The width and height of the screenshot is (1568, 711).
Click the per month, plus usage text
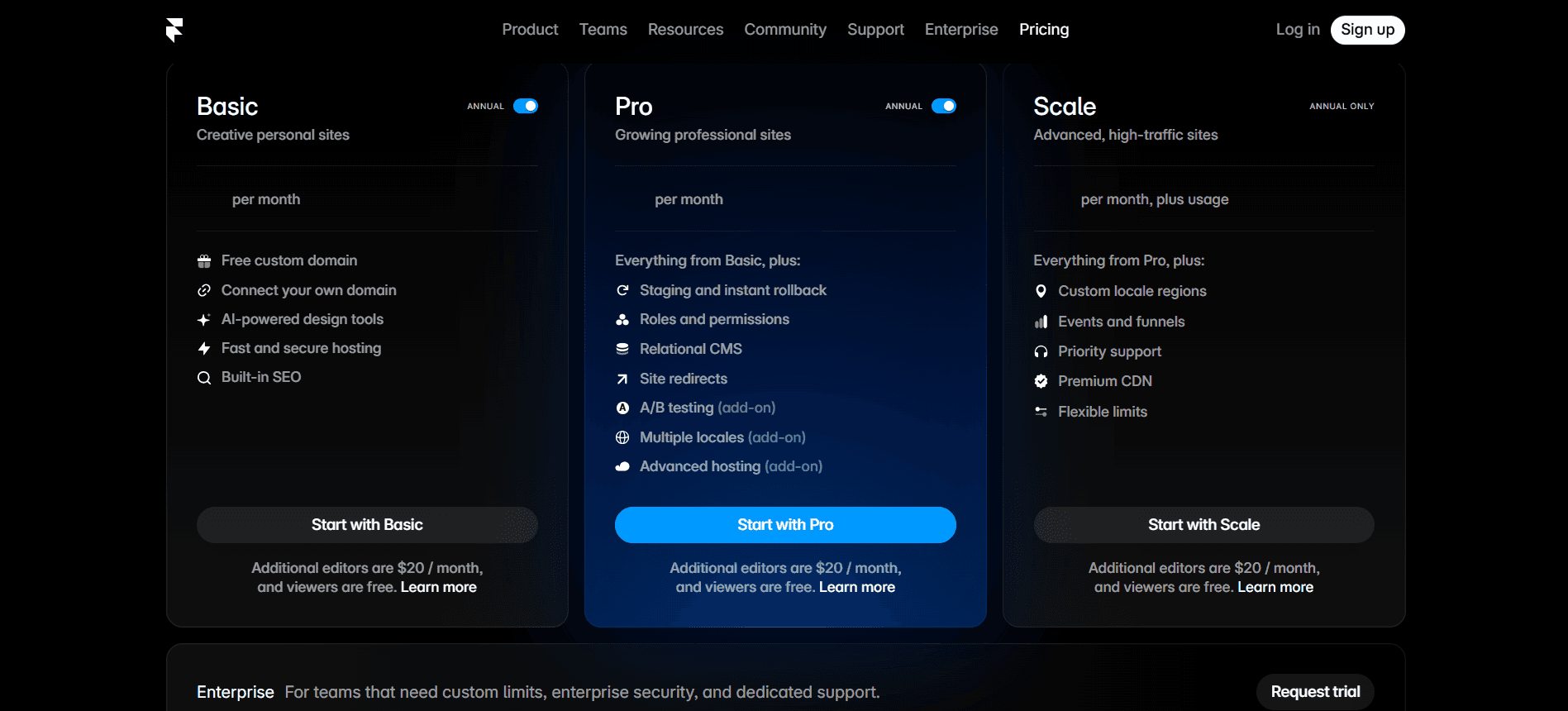click(x=1155, y=199)
